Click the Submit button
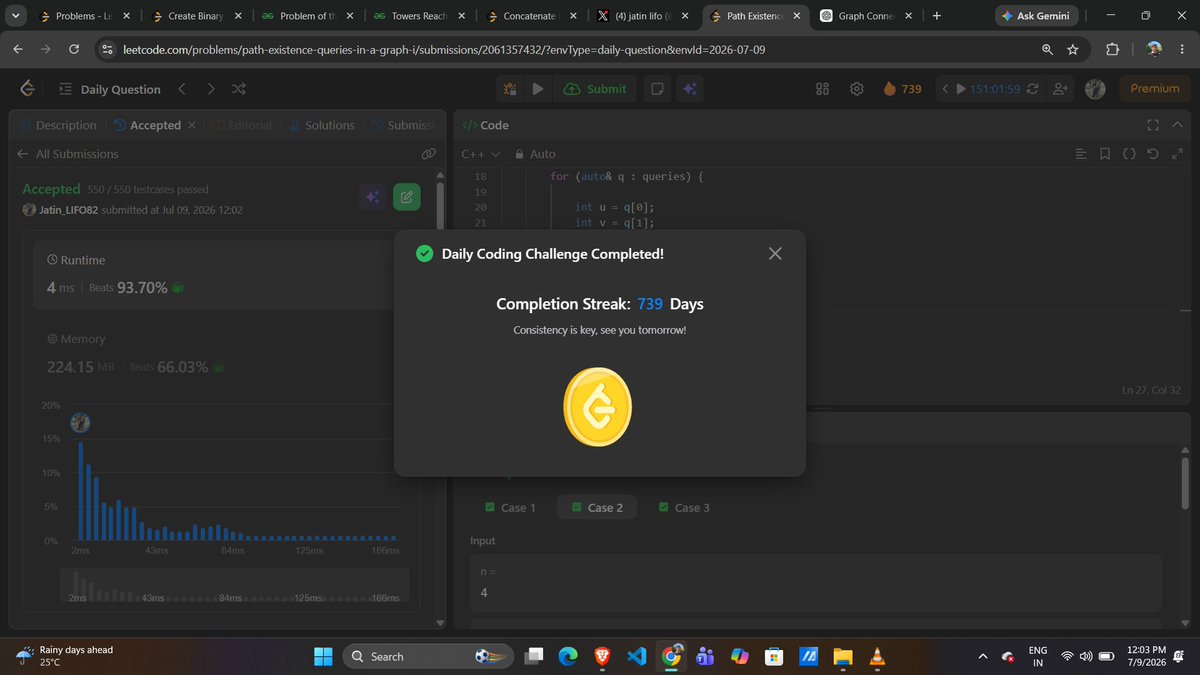Image resolution: width=1200 pixels, height=675 pixels. pyautogui.click(x=595, y=89)
